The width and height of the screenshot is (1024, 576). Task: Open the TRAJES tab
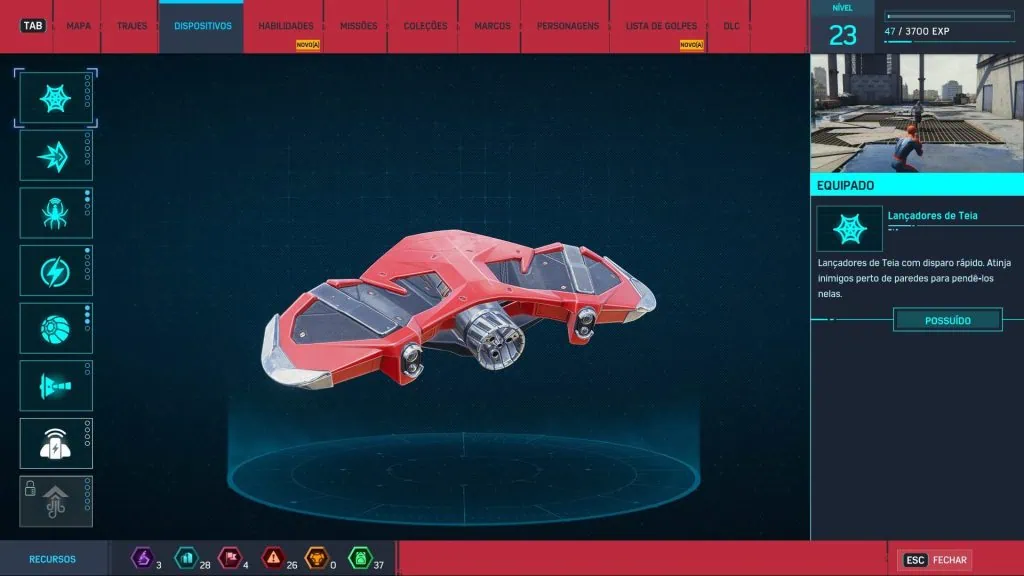point(132,26)
